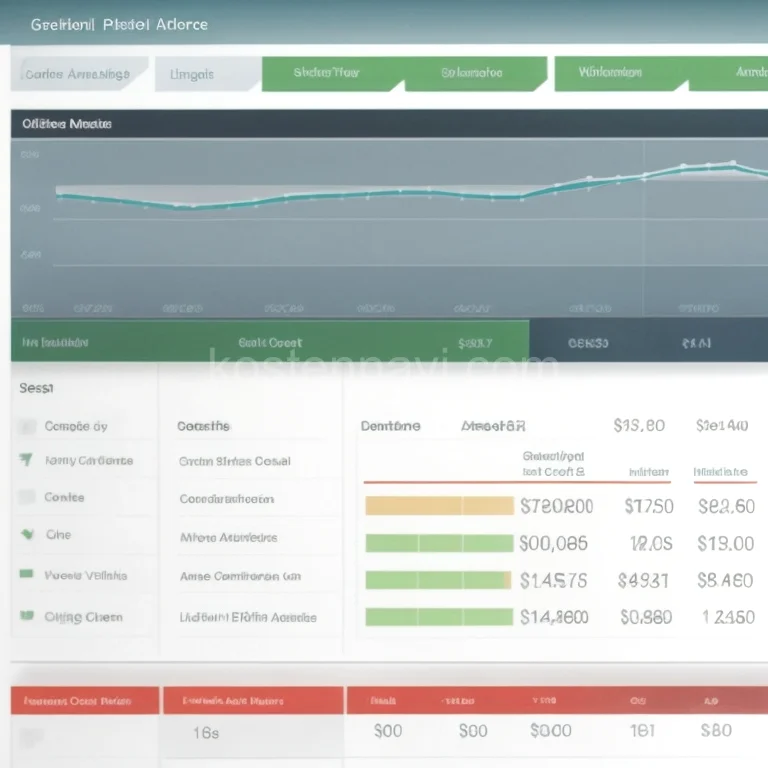Toggle the gray checkbox beside Conice

pyautogui.click(x=27, y=497)
